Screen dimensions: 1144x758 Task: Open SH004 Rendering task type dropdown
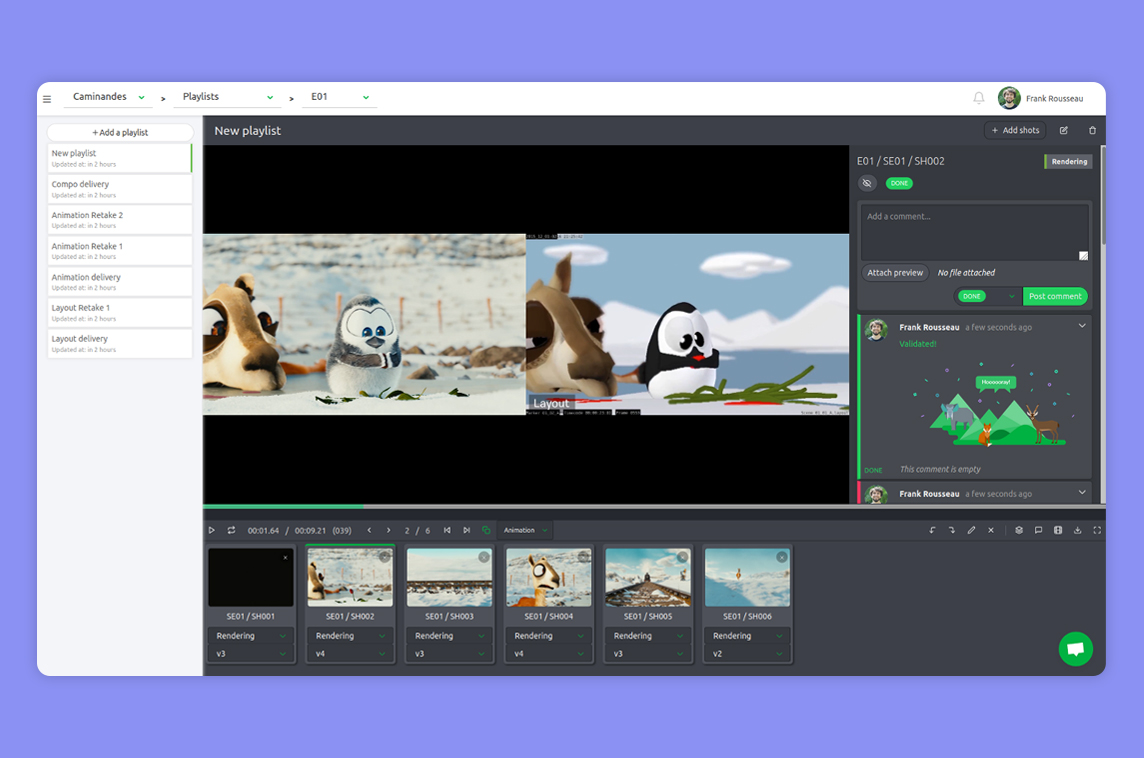click(x=549, y=636)
